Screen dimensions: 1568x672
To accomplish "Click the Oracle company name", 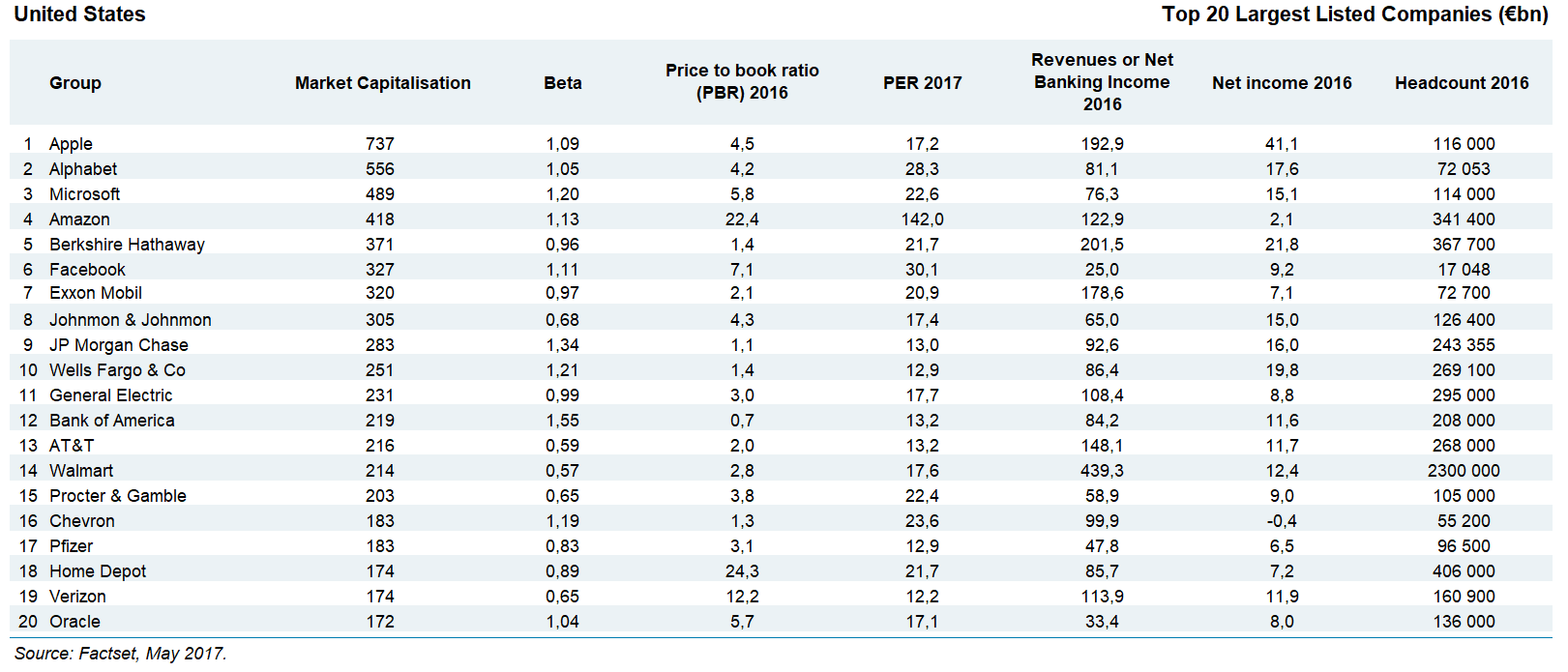I will point(74,622).
